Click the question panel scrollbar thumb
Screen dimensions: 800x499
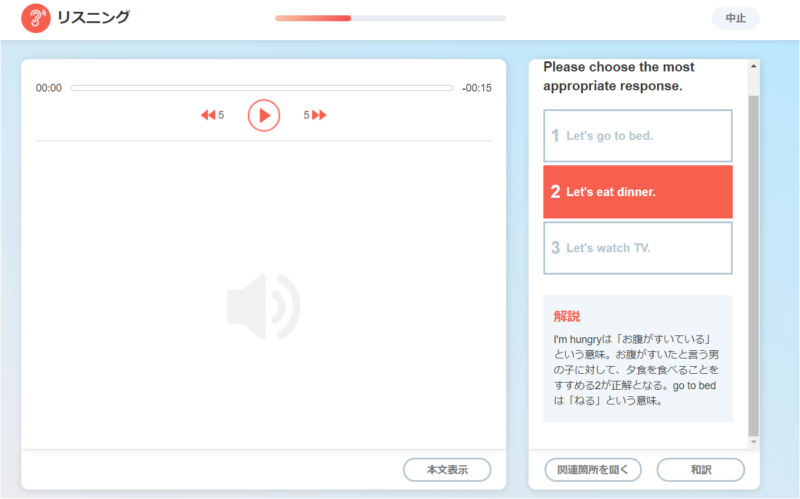[754, 265]
